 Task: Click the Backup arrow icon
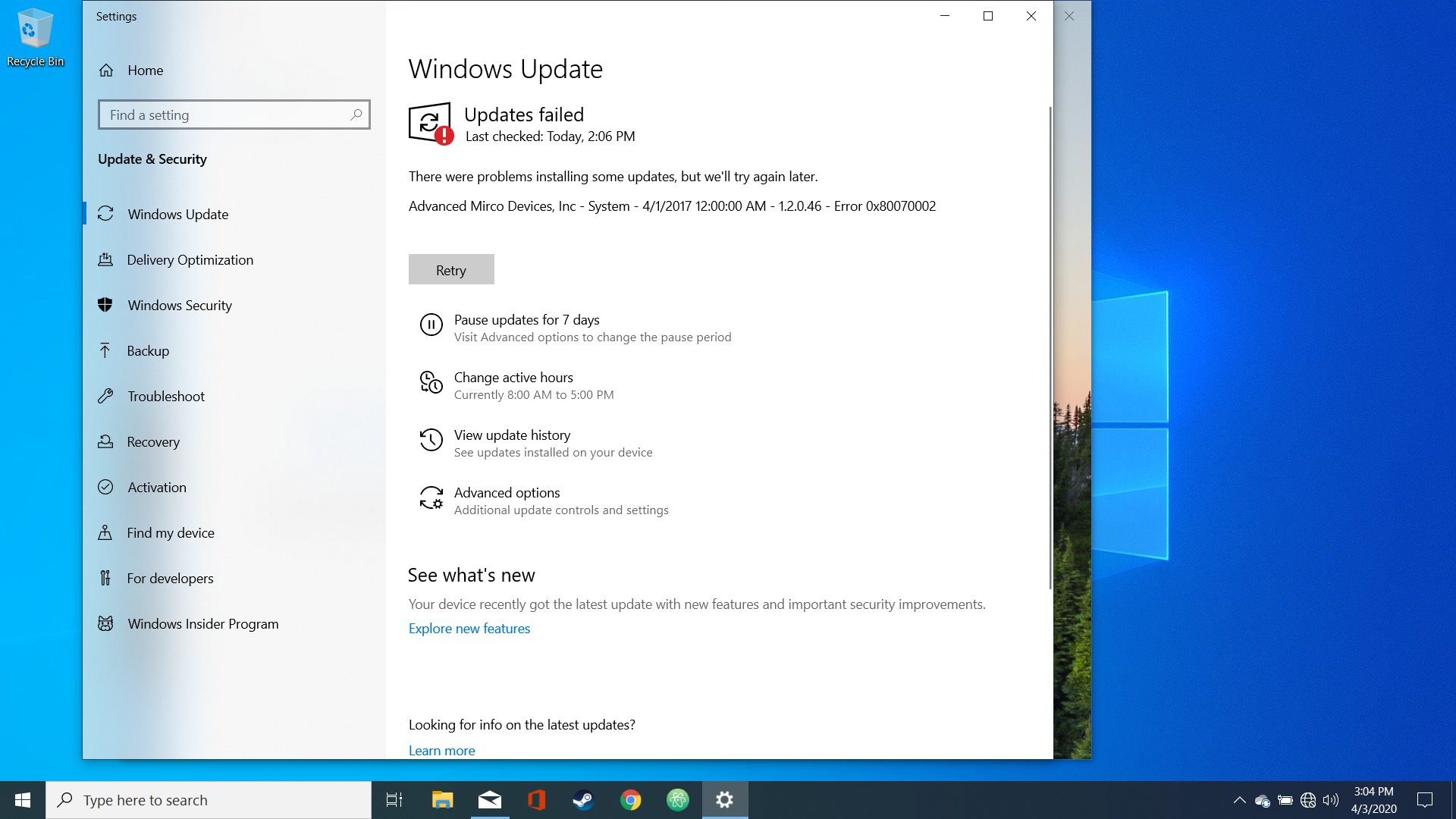tap(105, 350)
